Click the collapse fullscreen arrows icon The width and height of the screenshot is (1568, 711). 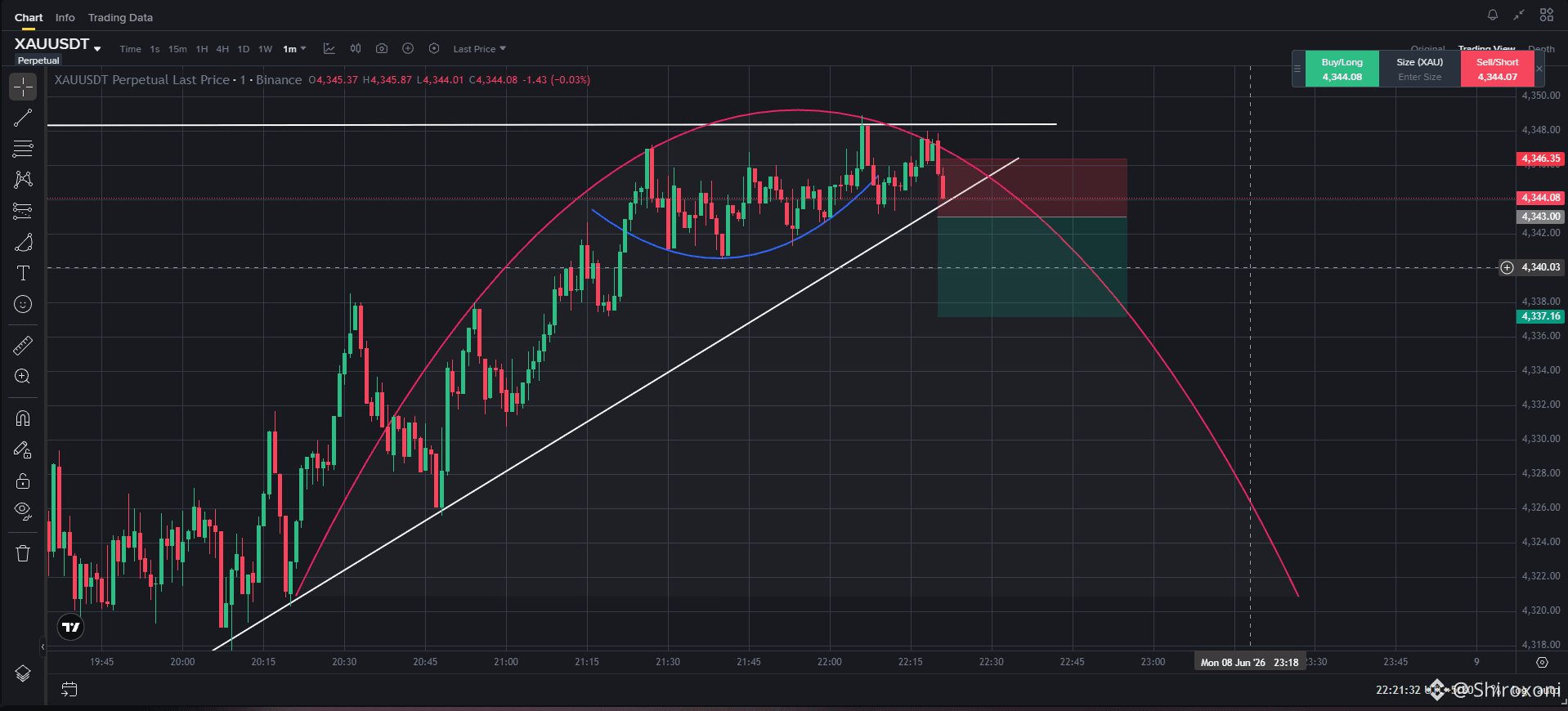tap(1519, 15)
